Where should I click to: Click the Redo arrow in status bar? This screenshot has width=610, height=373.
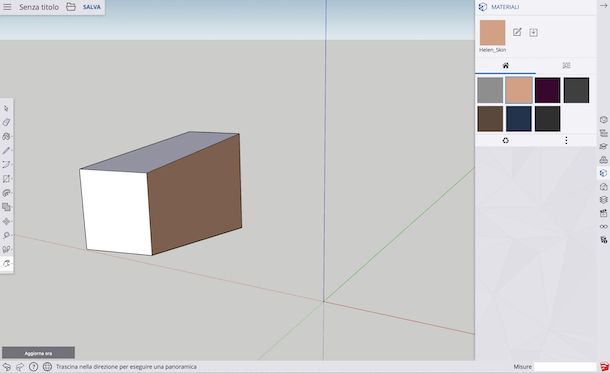pos(20,366)
